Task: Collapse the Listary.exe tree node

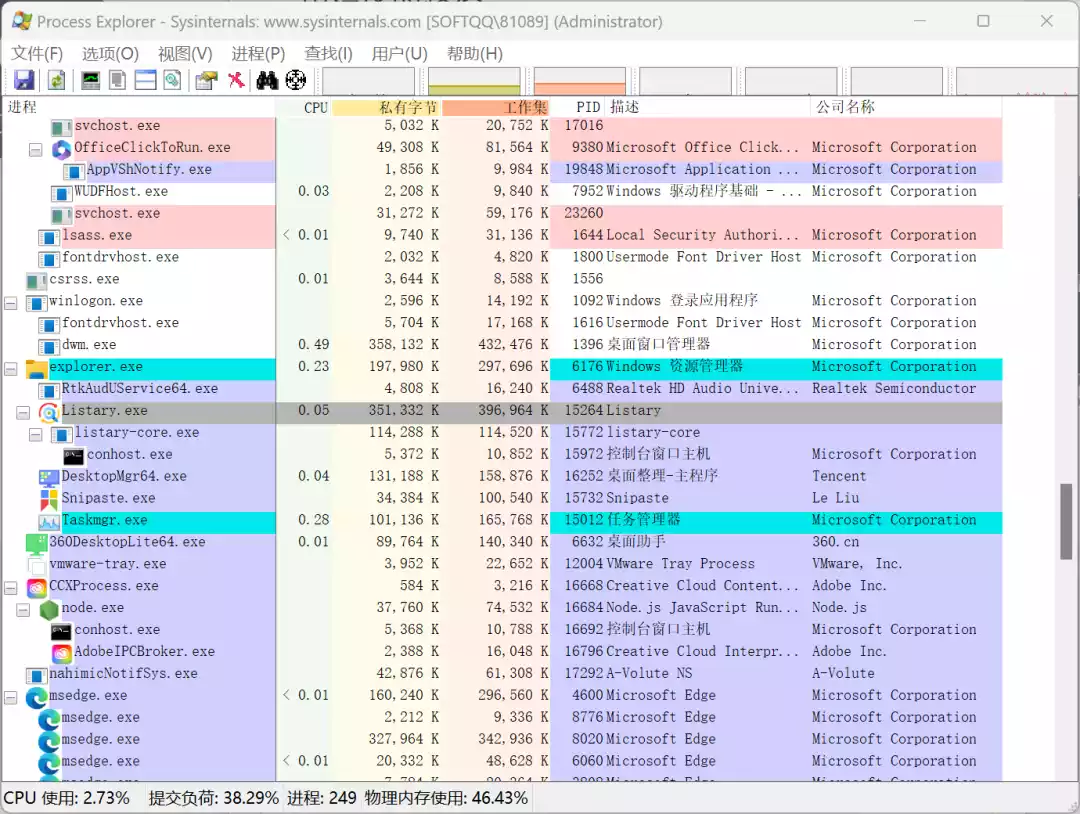Action: 23,413
